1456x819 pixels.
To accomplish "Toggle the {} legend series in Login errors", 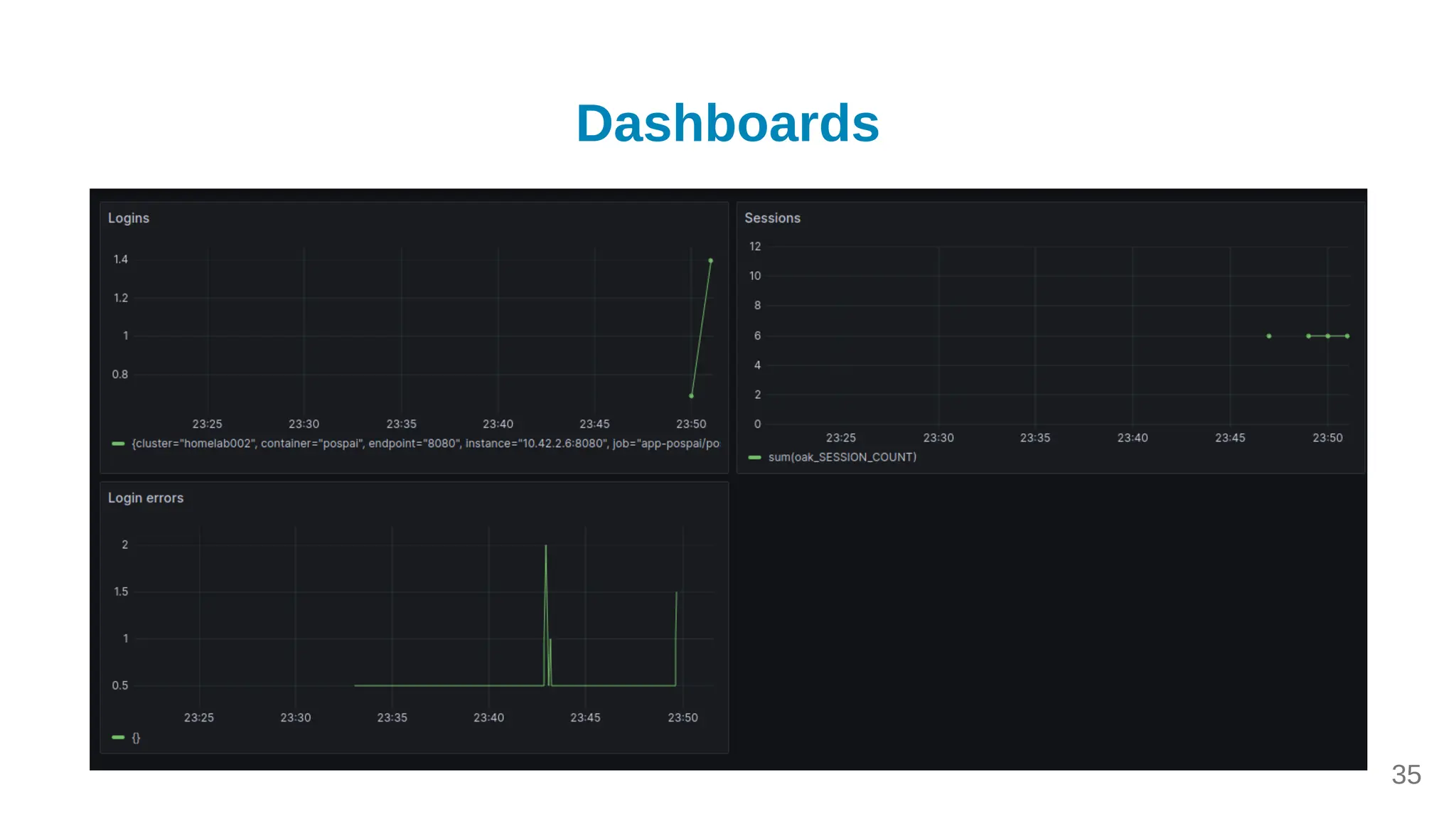I will (136, 738).
